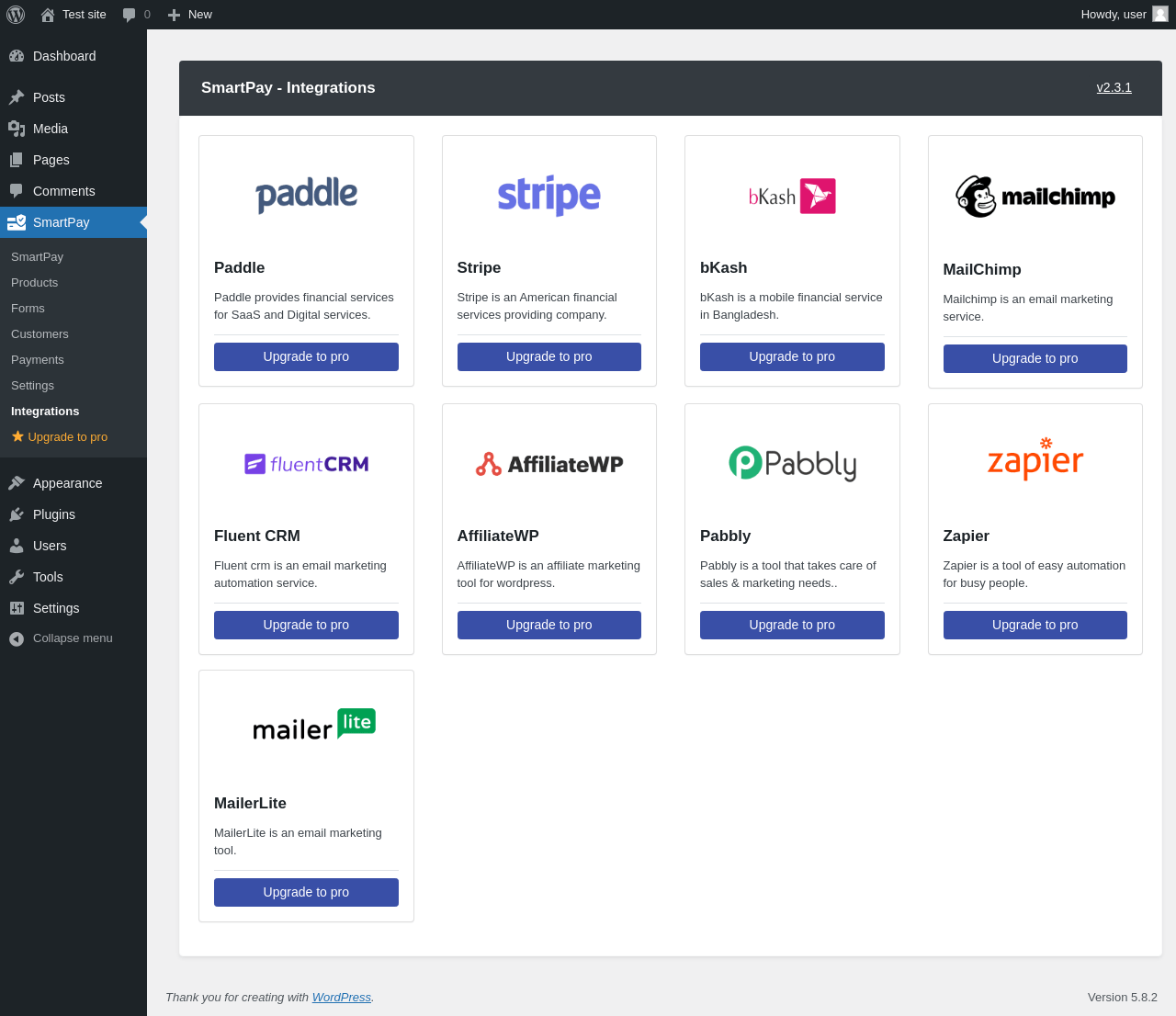The height and width of the screenshot is (1016, 1176).
Task: Click the Upgrade to pro star icon
Action: (17, 436)
